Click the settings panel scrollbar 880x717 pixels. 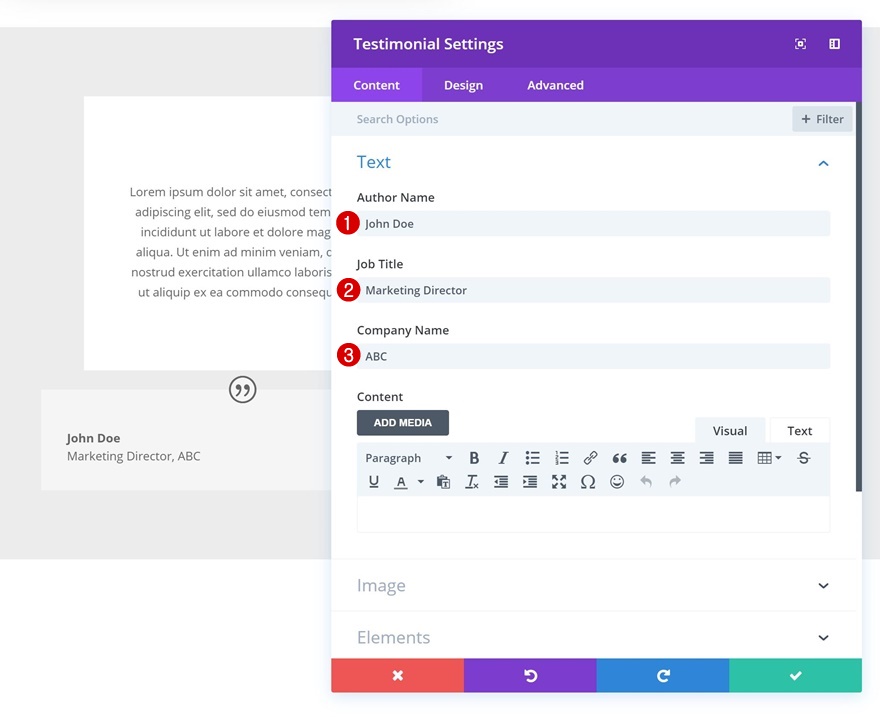[x=859, y=296]
